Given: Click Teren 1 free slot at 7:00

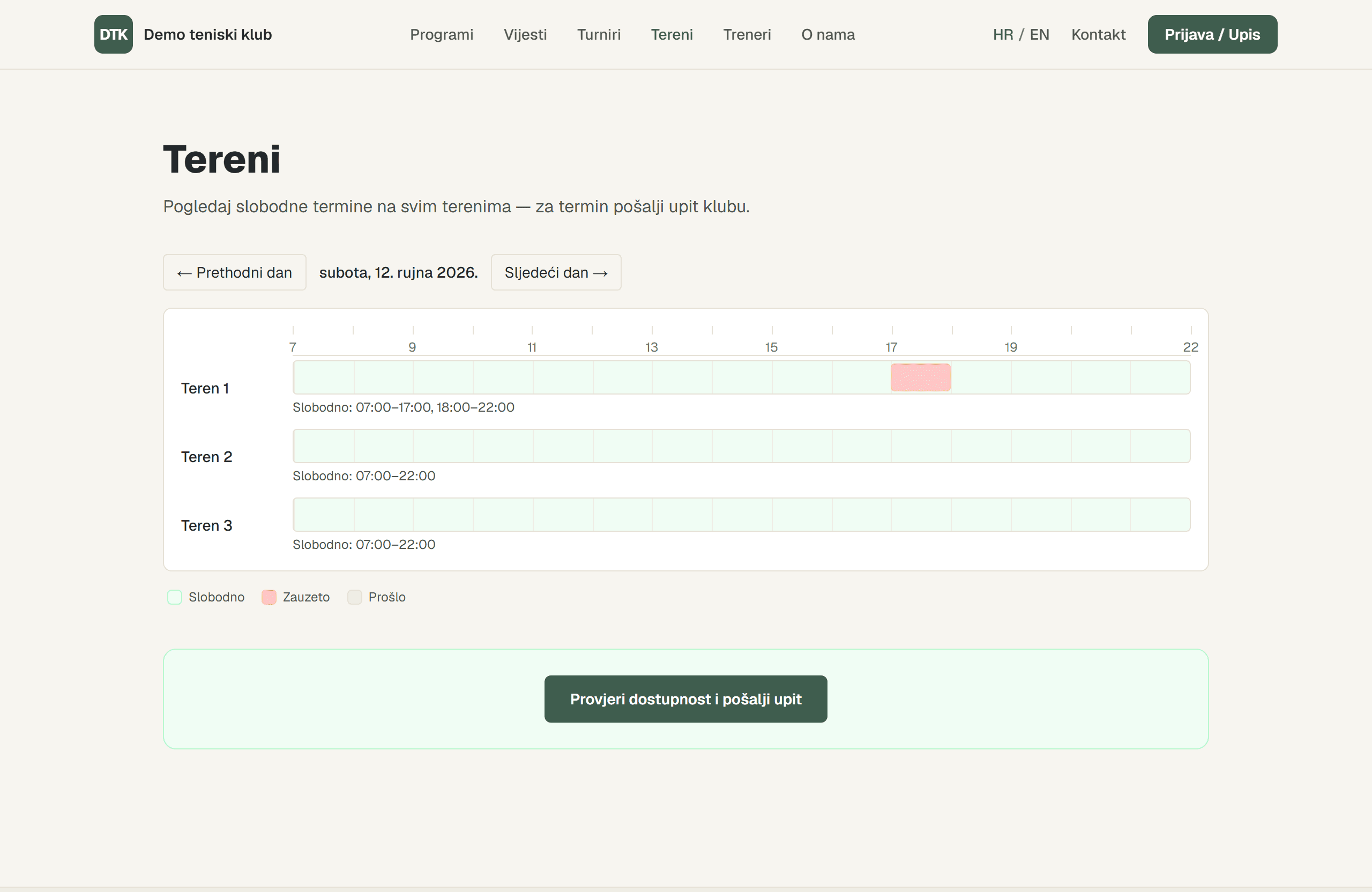Looking at the screenshot, I should click(x=323, y=378).
